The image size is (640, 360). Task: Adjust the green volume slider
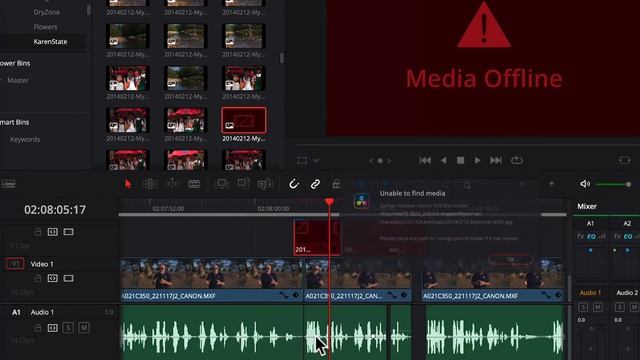coord(613,184)
